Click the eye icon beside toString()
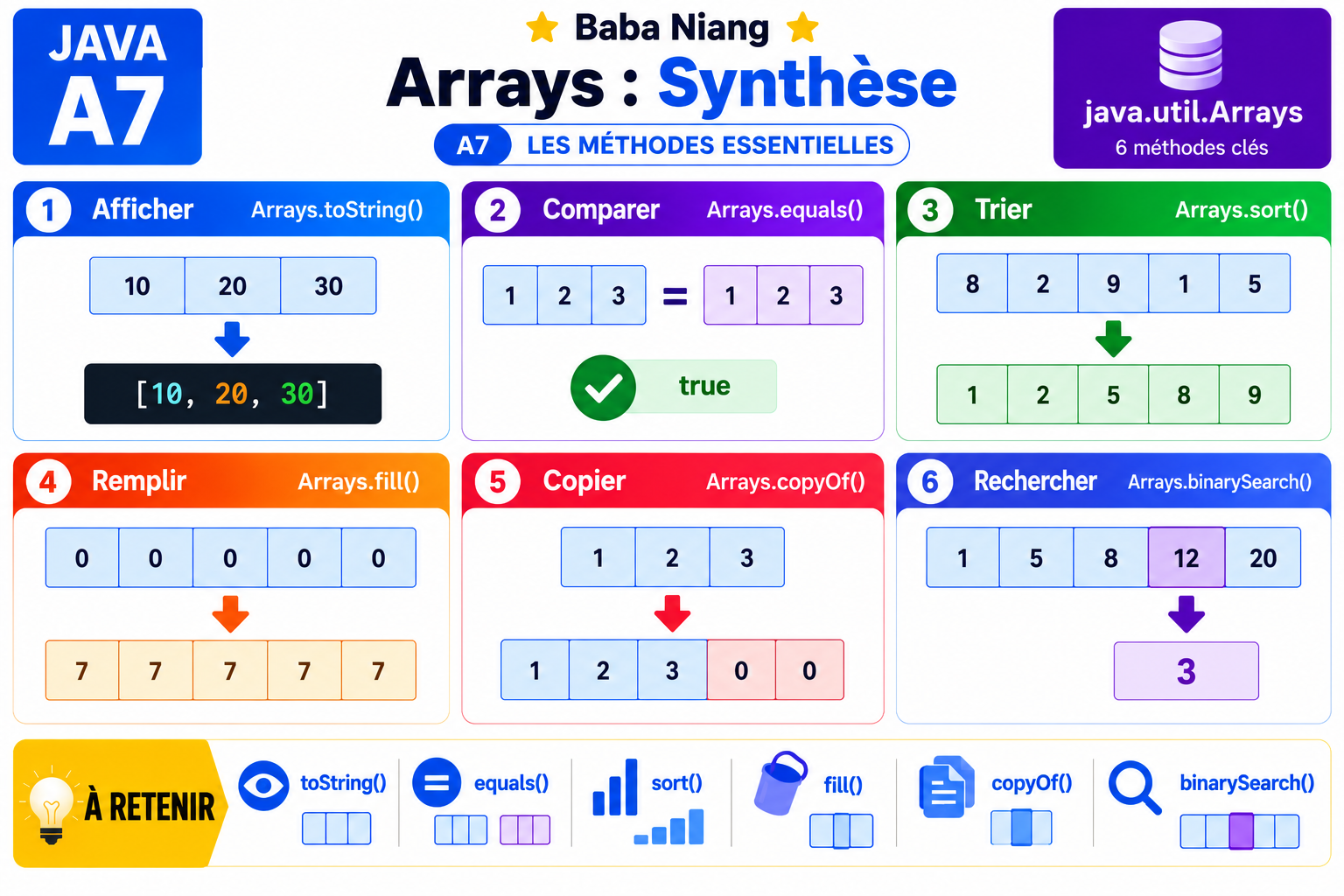Image resolution: width=1344 pixels, height=896 pixels. pyautogui.click(x=263, y=785)
